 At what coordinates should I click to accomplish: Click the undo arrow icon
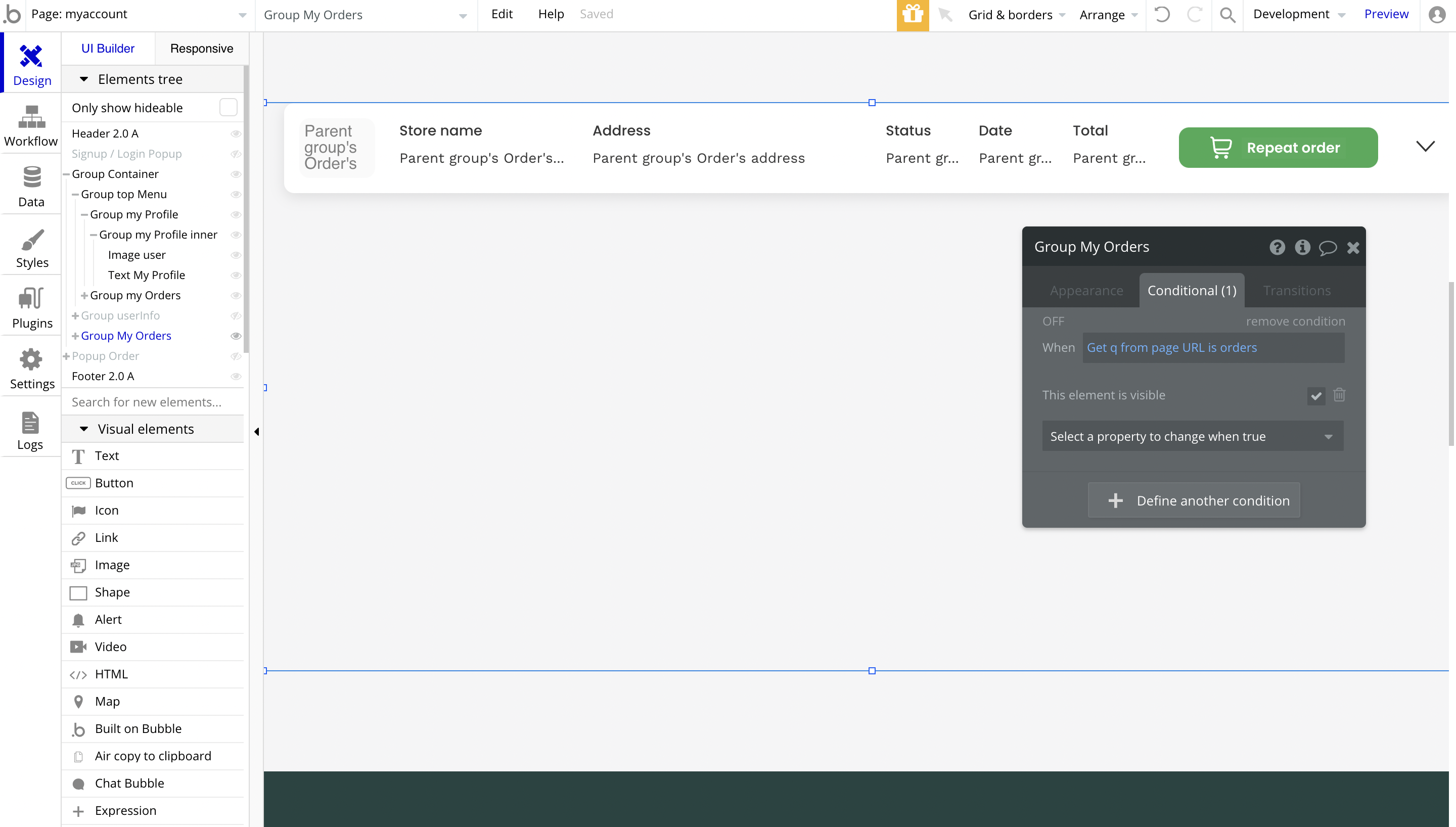1162,15
